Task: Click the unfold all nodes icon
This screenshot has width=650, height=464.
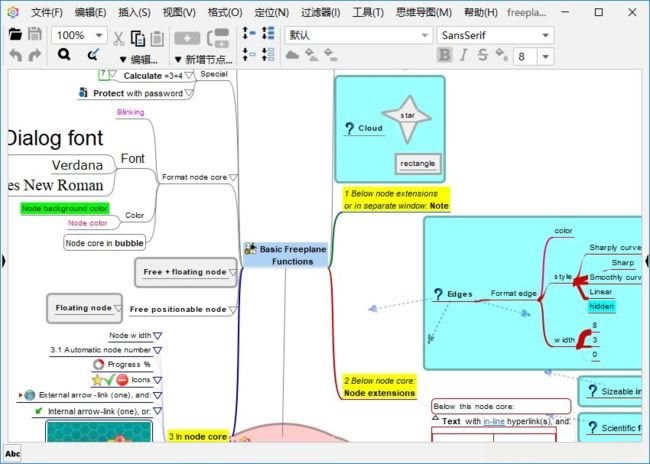Action: point(268,33)
